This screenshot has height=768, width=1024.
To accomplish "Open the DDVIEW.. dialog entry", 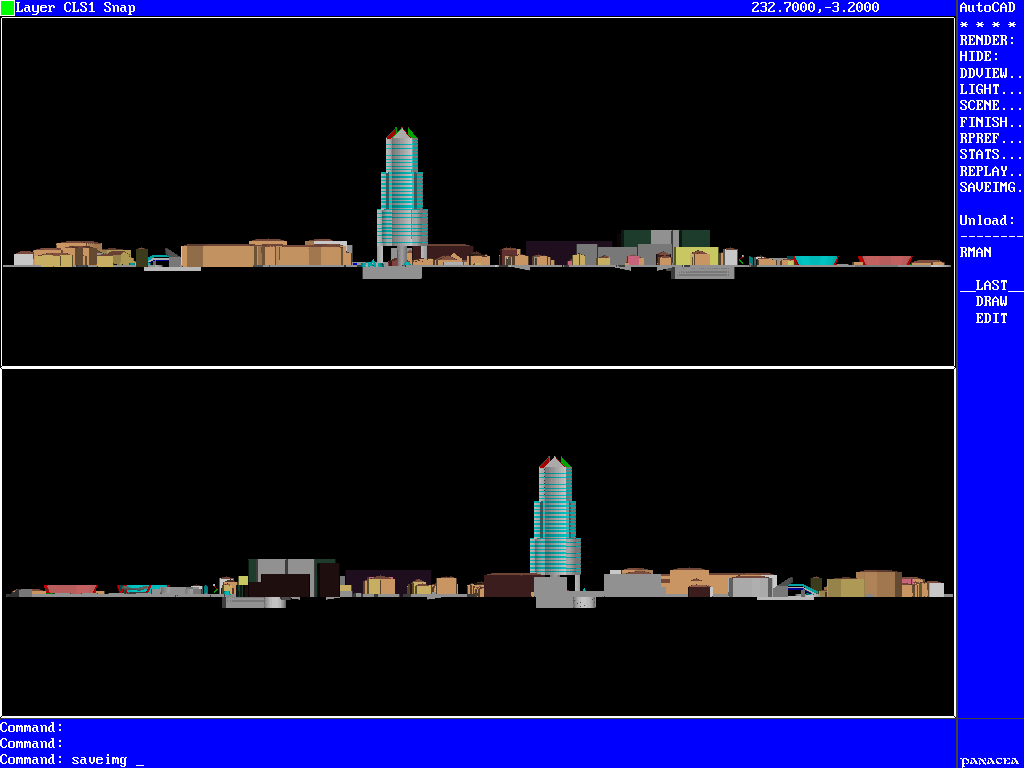I will pyautogui.click(x=990, y=73).
